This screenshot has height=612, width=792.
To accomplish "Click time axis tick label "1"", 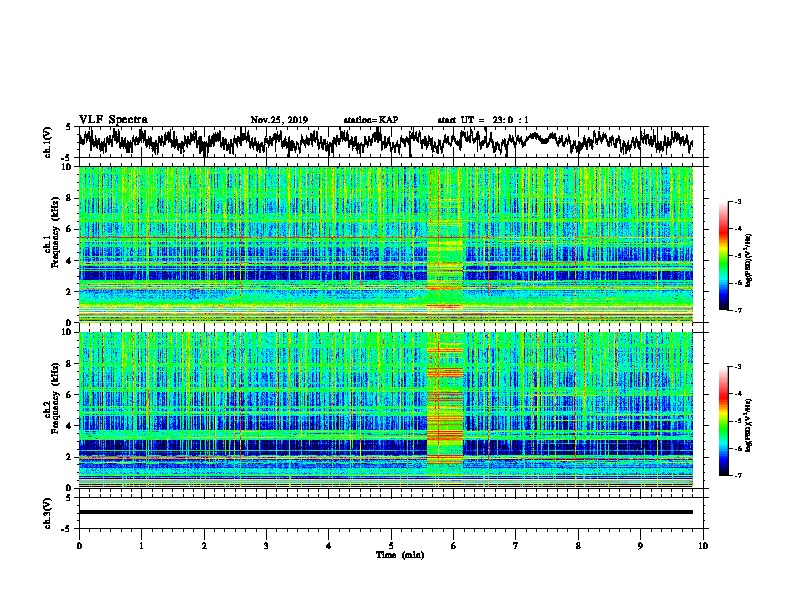I will 141,546.
